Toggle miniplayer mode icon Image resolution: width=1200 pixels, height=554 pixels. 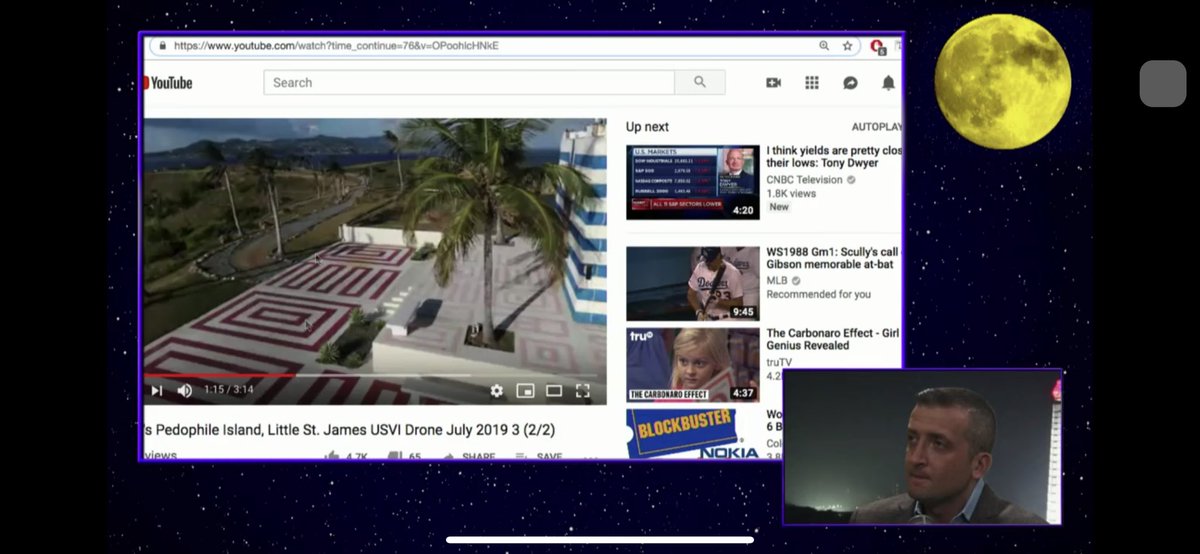pos(525,391)
